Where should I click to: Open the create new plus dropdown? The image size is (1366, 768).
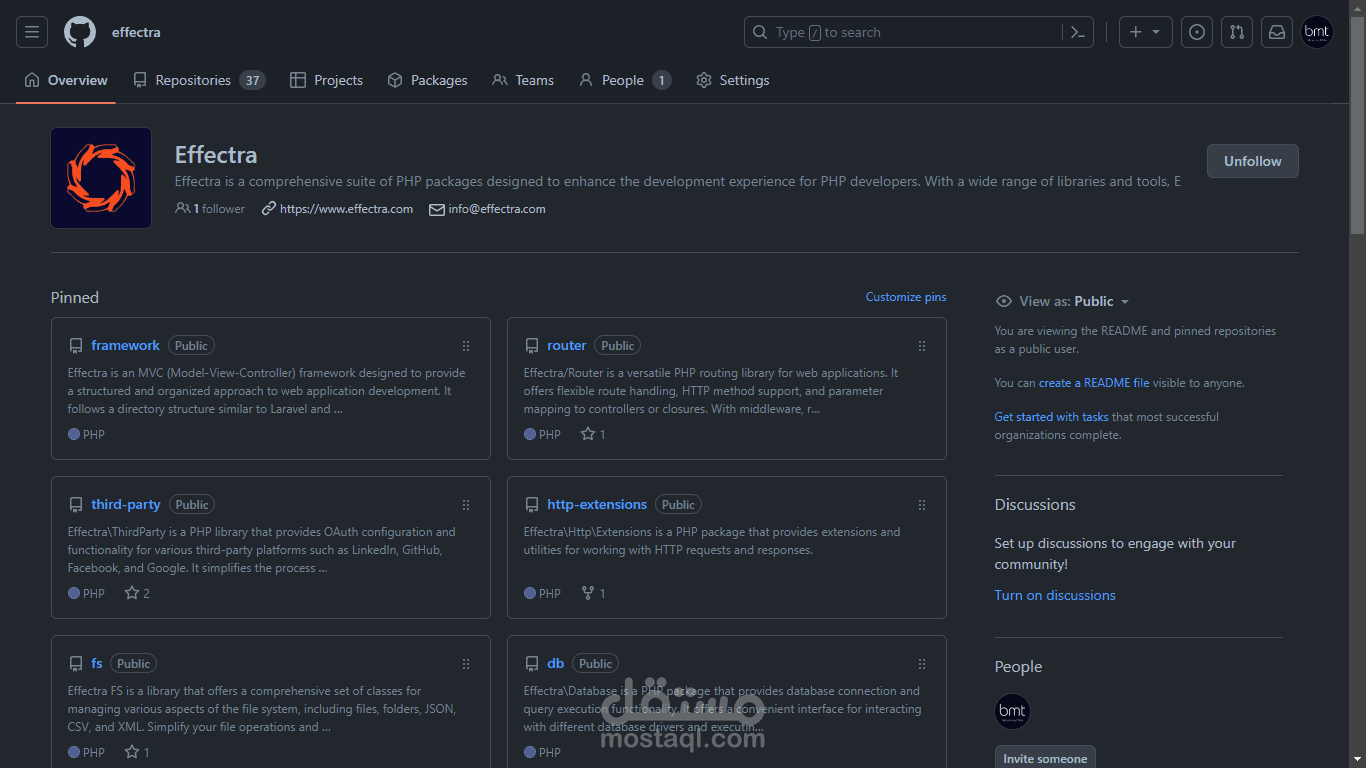(1145, 32)
